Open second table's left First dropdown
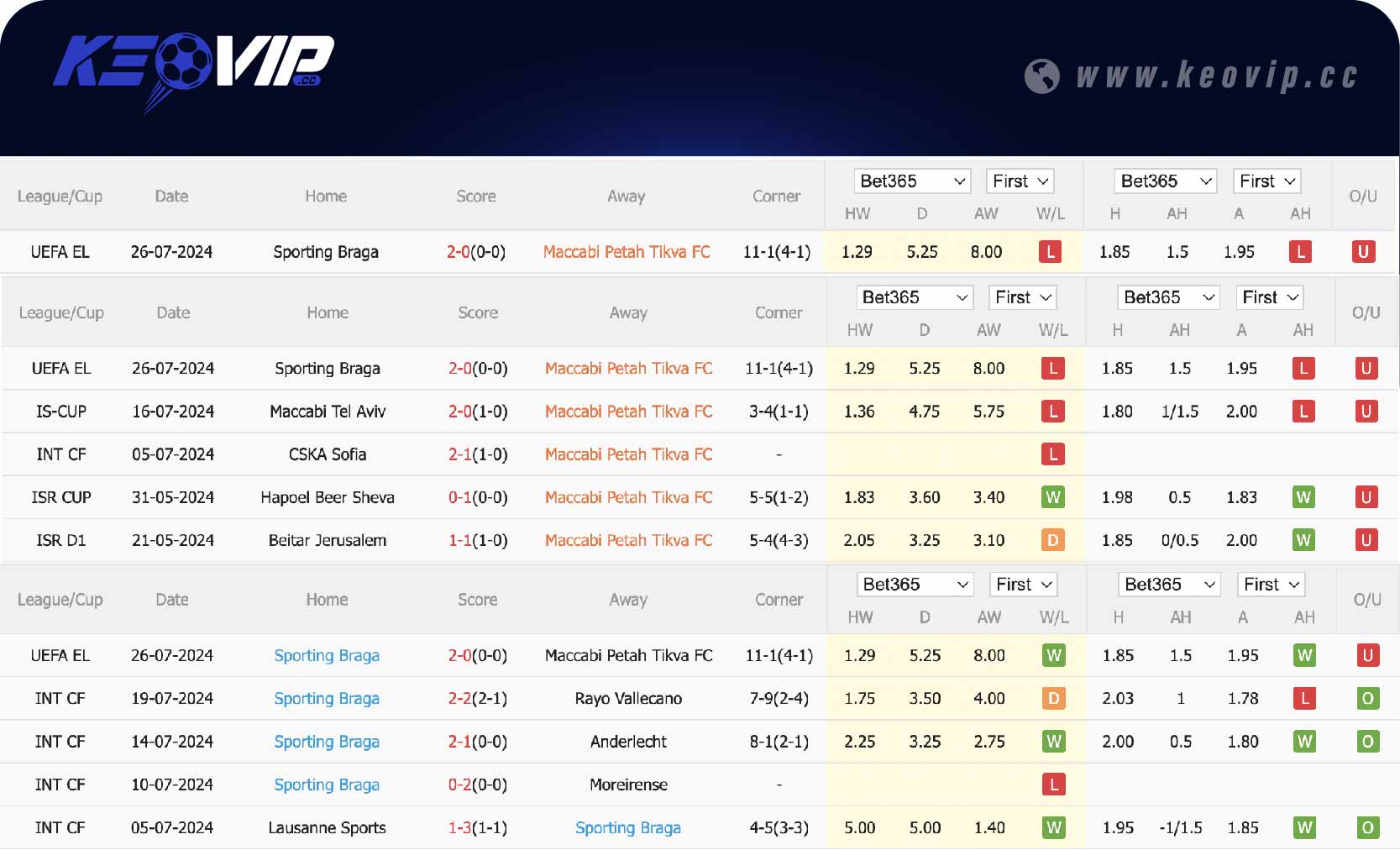The width and height of the screenshot is (1400, 850). pyautogui.click(x=1022, y=297)
